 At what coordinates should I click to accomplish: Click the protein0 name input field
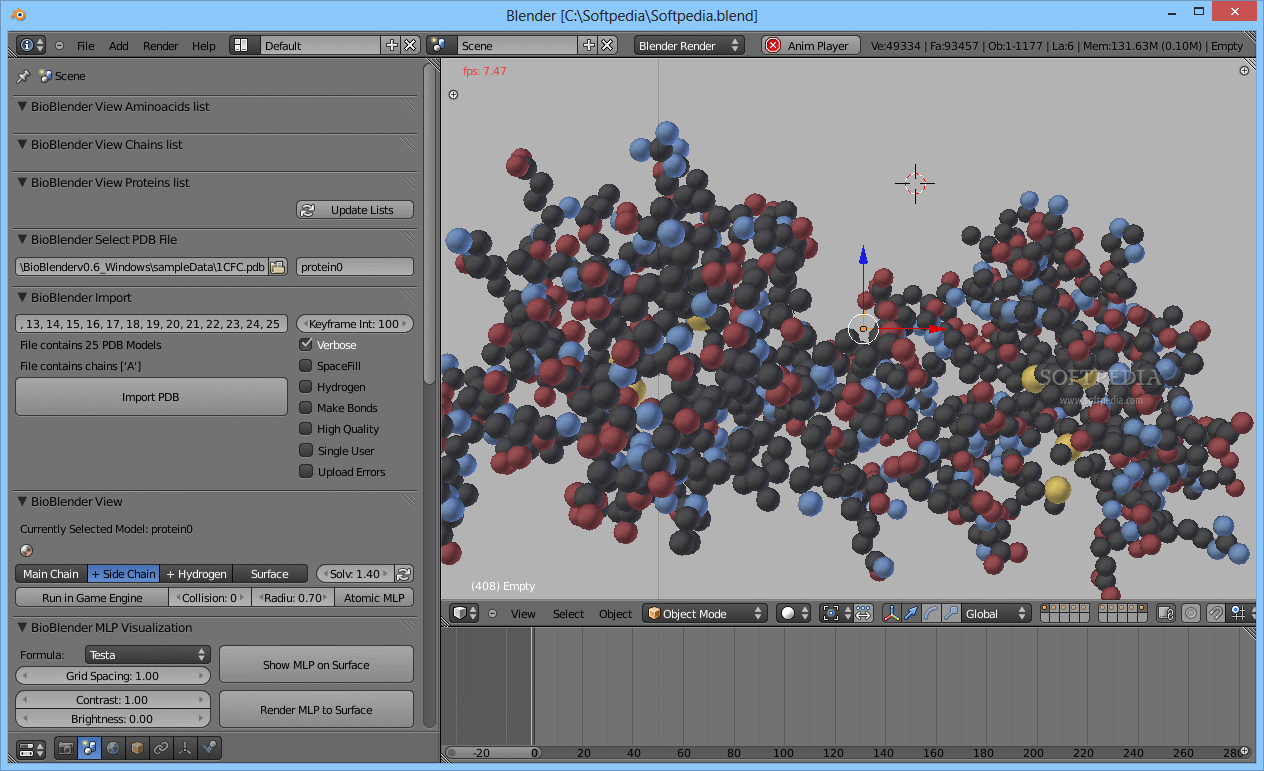click(x=355, y=267)
